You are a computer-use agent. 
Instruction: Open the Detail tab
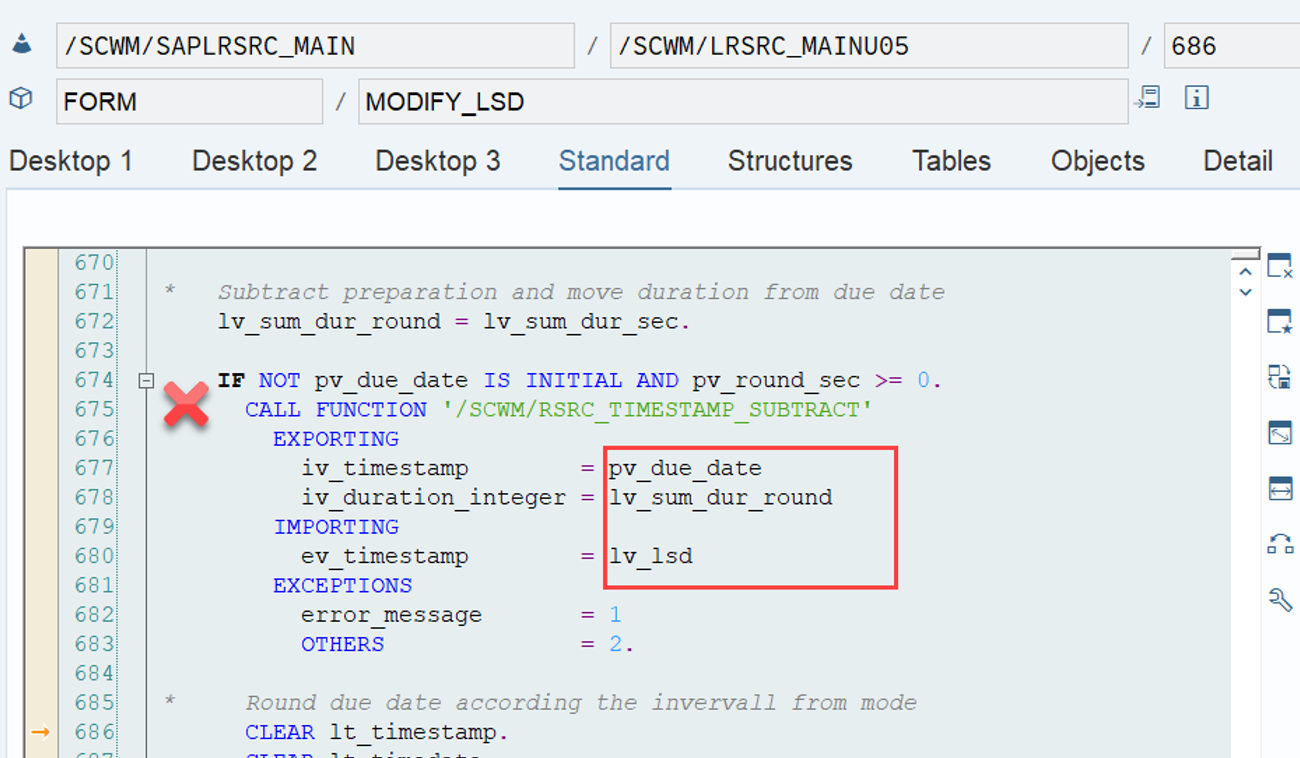(x=1238, y=161)
